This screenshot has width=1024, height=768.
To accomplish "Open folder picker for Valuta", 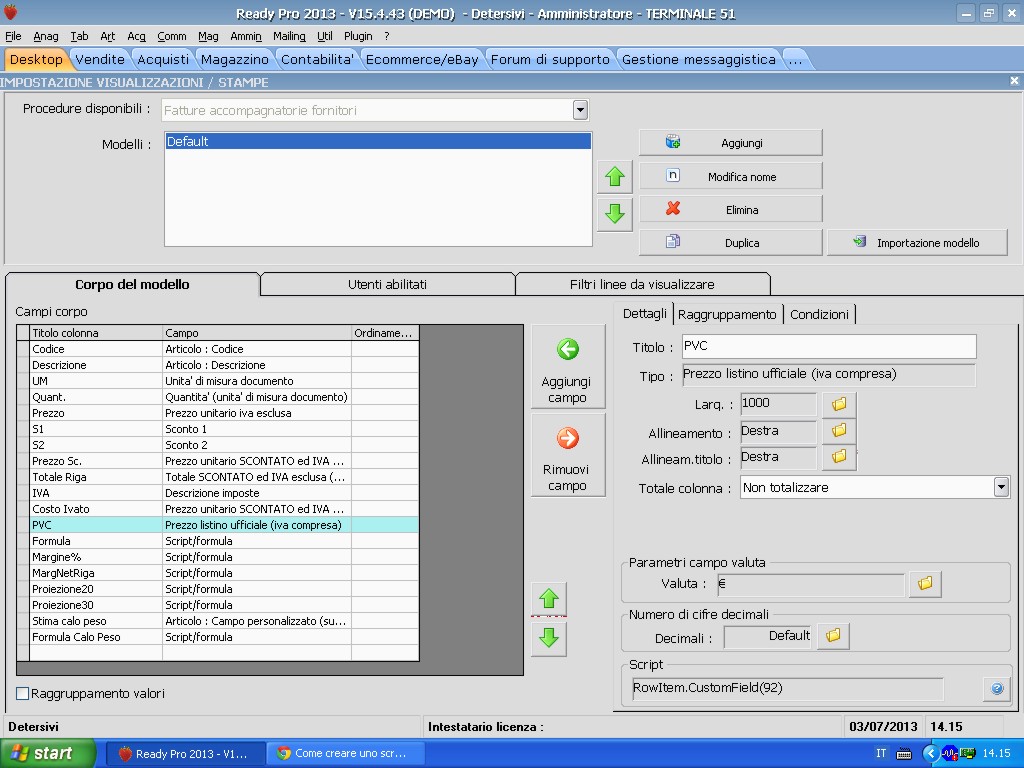I will coord(925,584).
